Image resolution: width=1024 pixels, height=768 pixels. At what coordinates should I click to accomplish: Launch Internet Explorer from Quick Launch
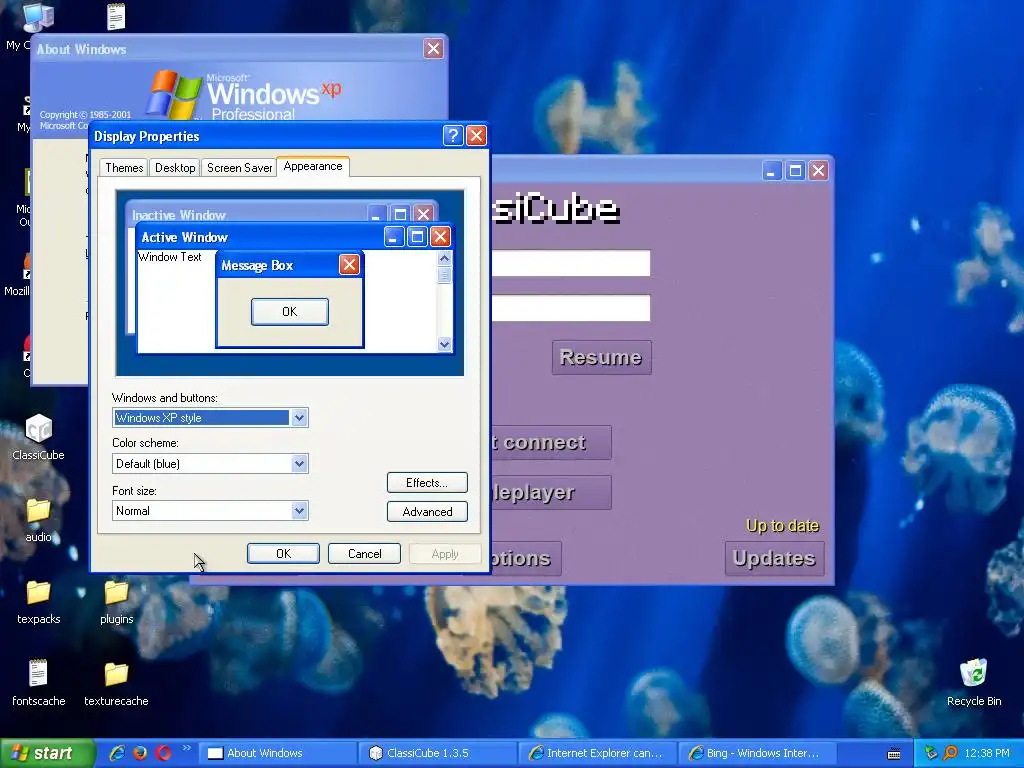[117, 753]
